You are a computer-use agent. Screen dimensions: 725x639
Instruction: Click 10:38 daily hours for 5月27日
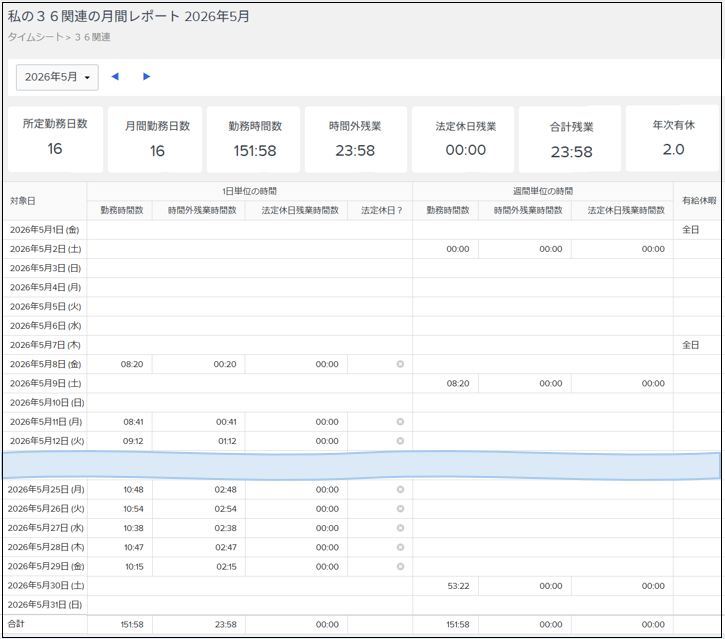(133, 528)
